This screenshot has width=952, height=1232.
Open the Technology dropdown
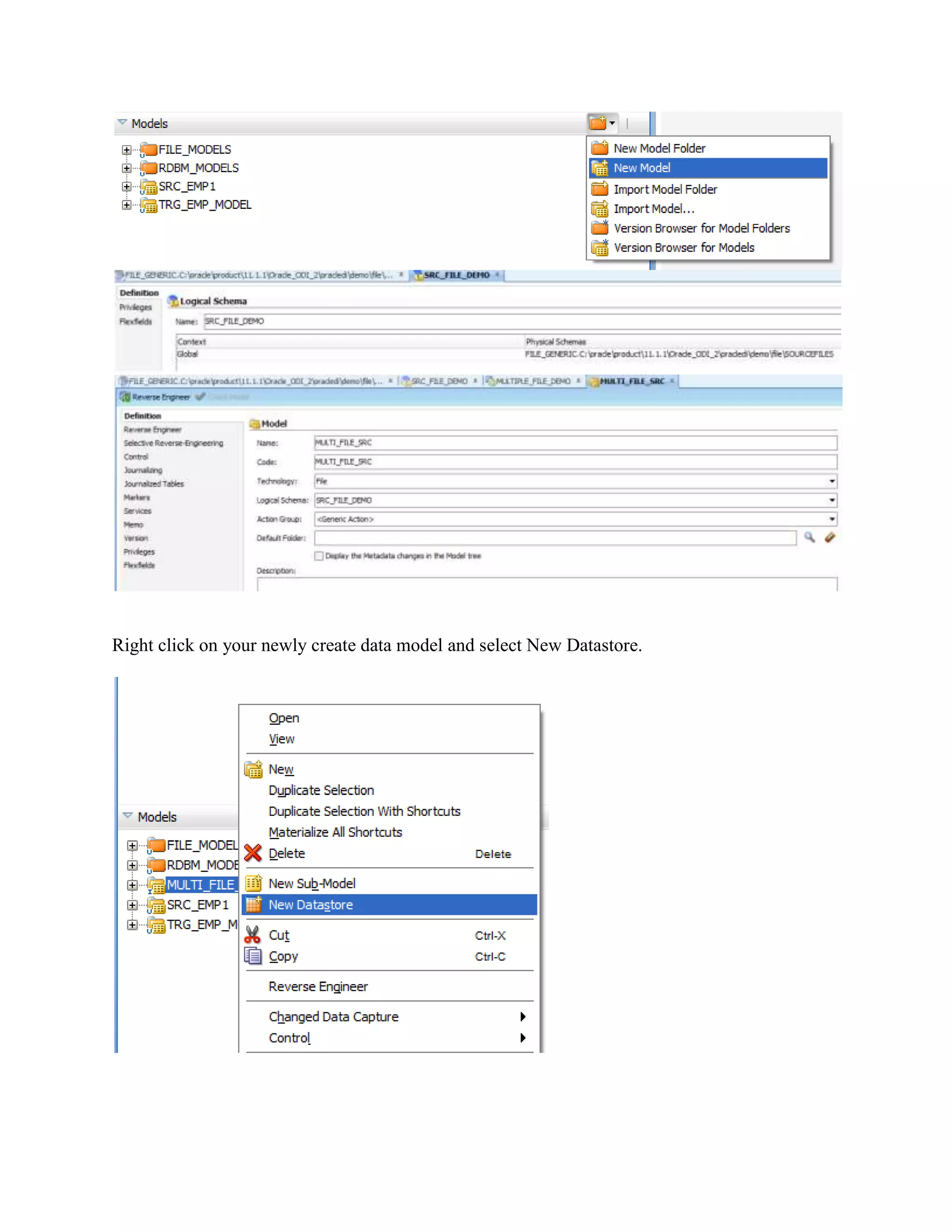point(832,481)
